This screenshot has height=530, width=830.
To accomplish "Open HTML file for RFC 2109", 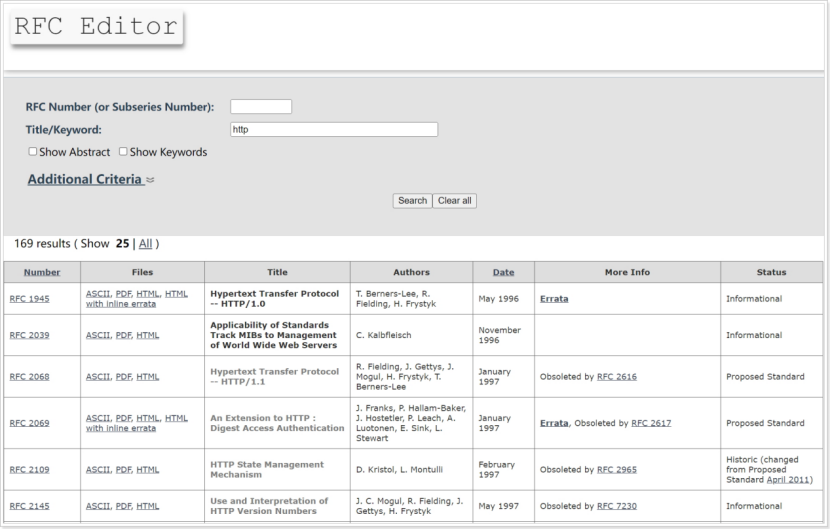I will [x=148, y=470].
